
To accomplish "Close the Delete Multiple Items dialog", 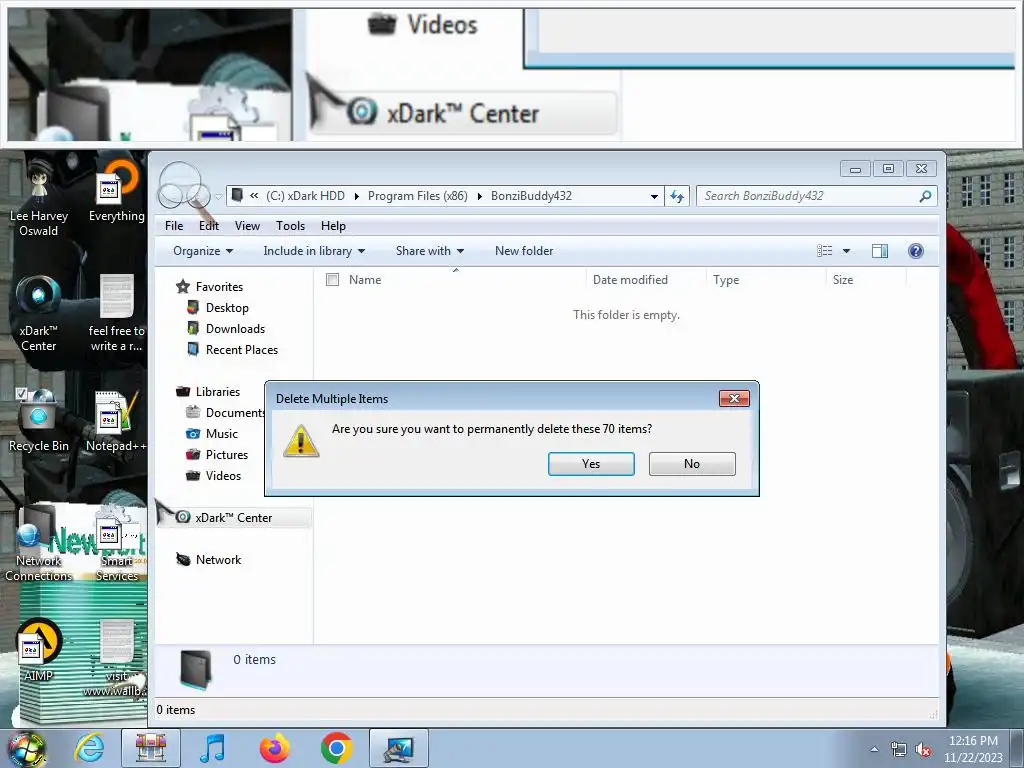I will coord(734,398).
